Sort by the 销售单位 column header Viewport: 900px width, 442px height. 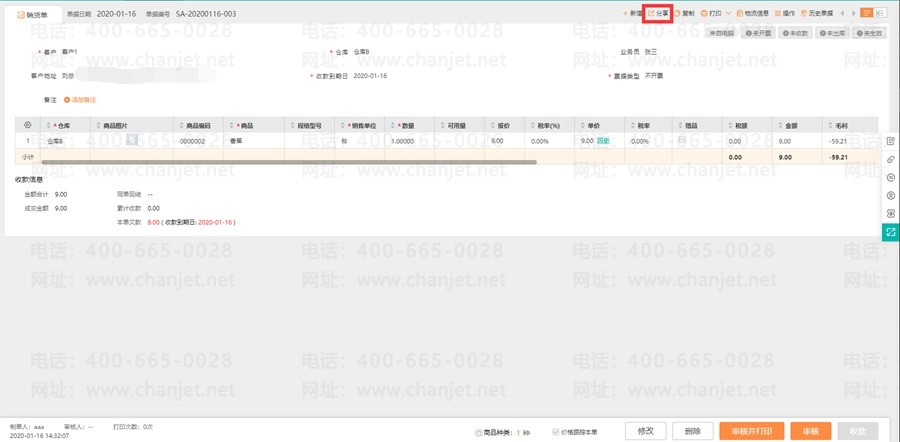pyautogui.click(x=357, y=125)
